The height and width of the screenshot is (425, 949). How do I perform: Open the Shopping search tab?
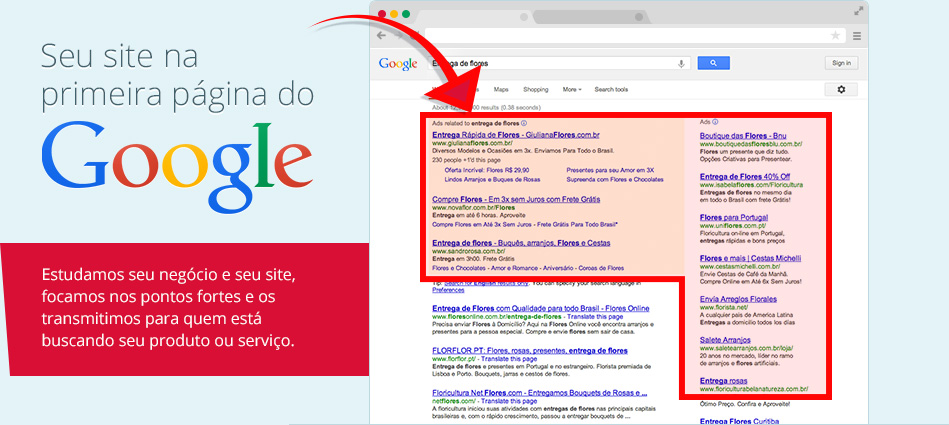536,90
